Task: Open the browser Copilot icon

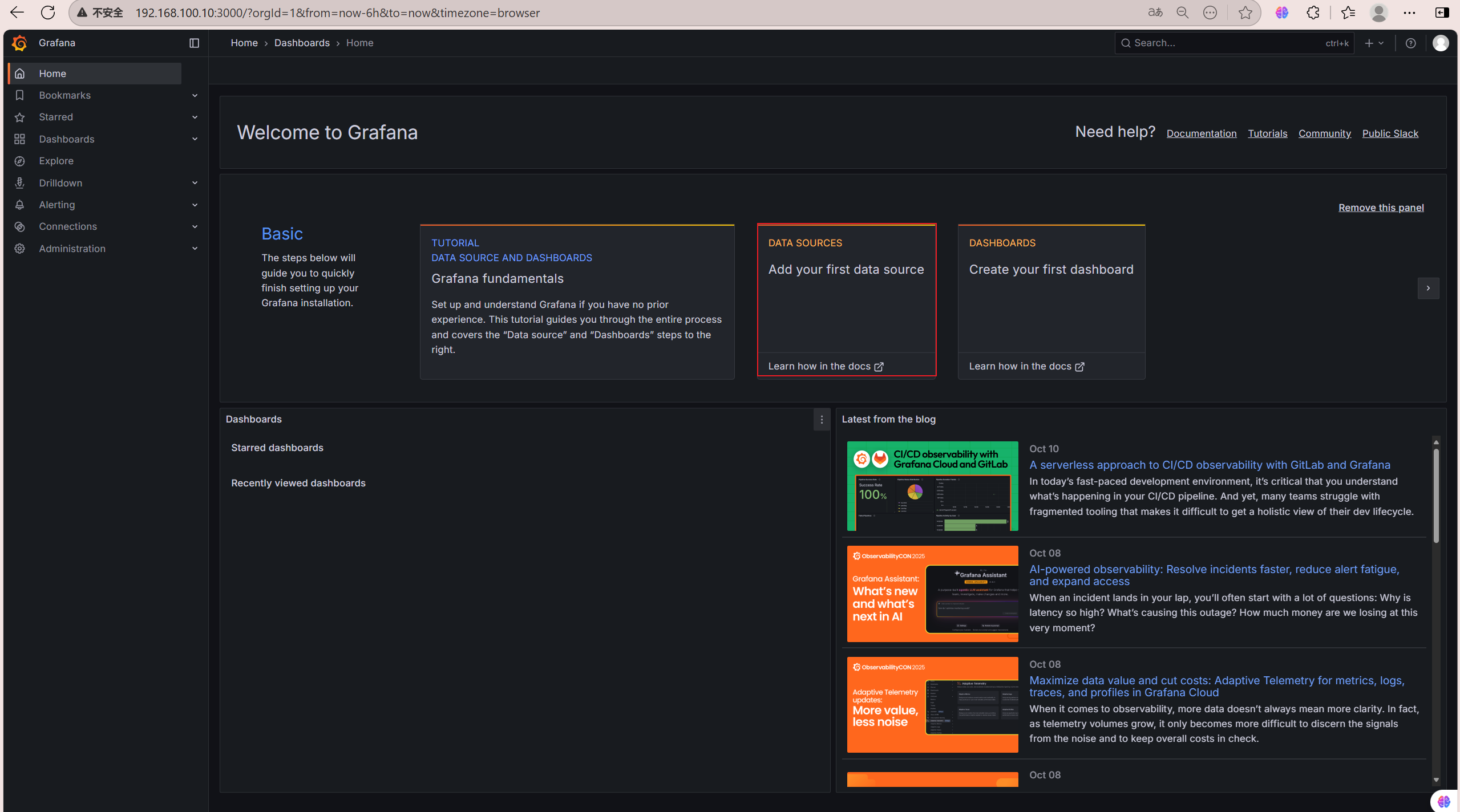Action: 1282,13
